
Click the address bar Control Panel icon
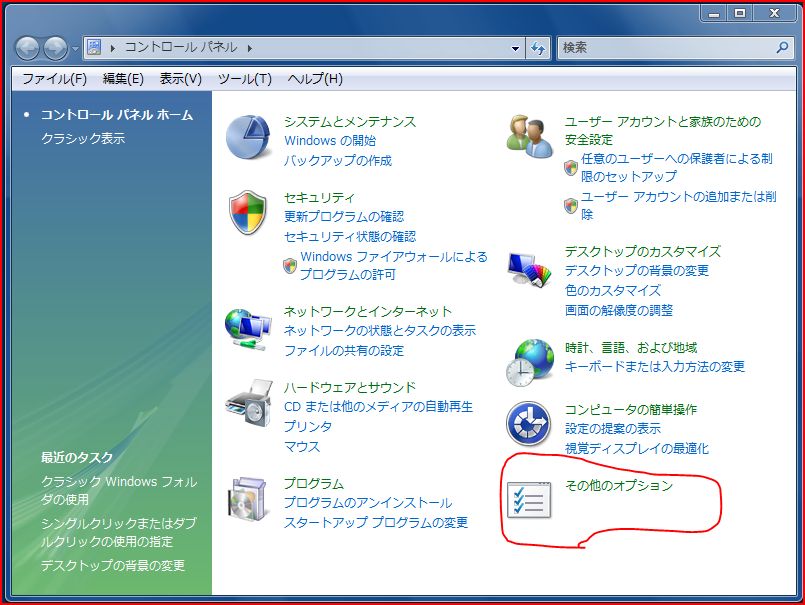click(x=94, y=48)
